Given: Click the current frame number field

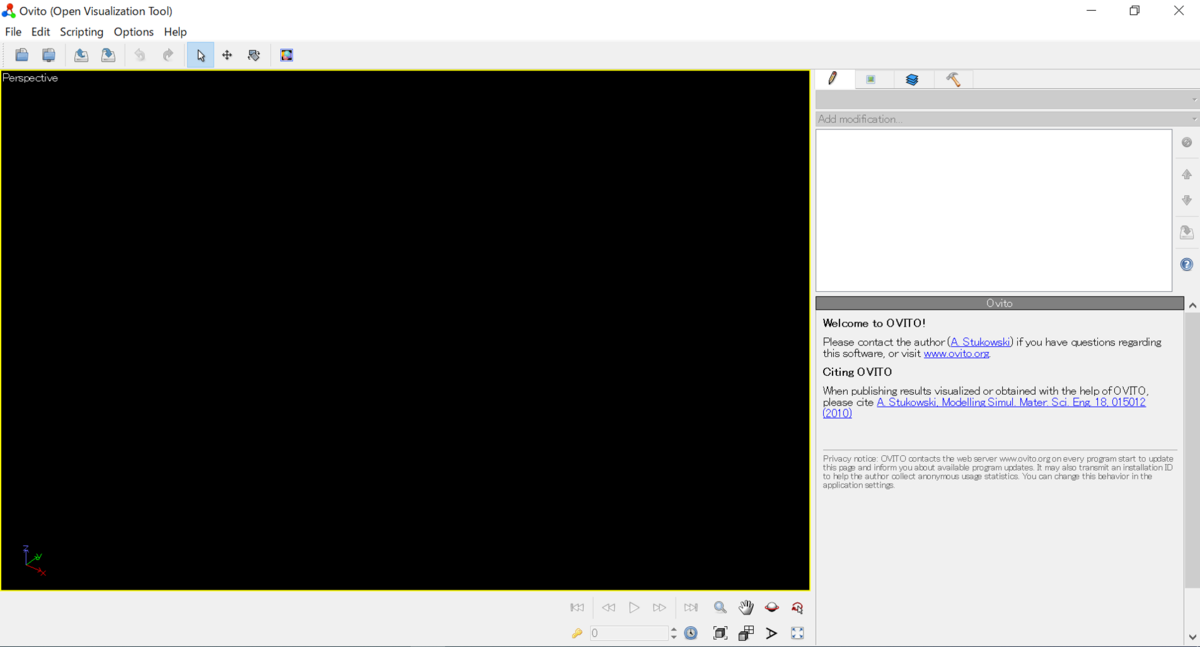Looking at the screenshot, I should tap(628, 633).
